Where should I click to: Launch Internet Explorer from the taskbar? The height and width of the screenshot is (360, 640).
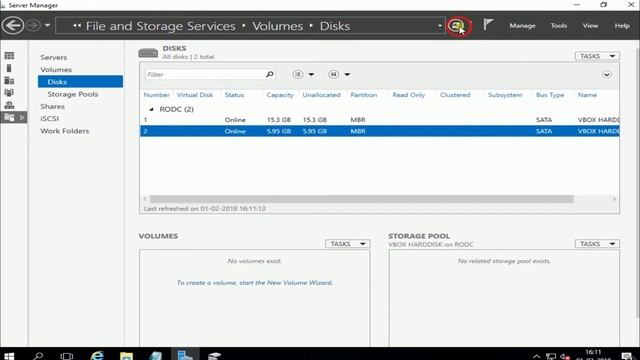point(97,356)
